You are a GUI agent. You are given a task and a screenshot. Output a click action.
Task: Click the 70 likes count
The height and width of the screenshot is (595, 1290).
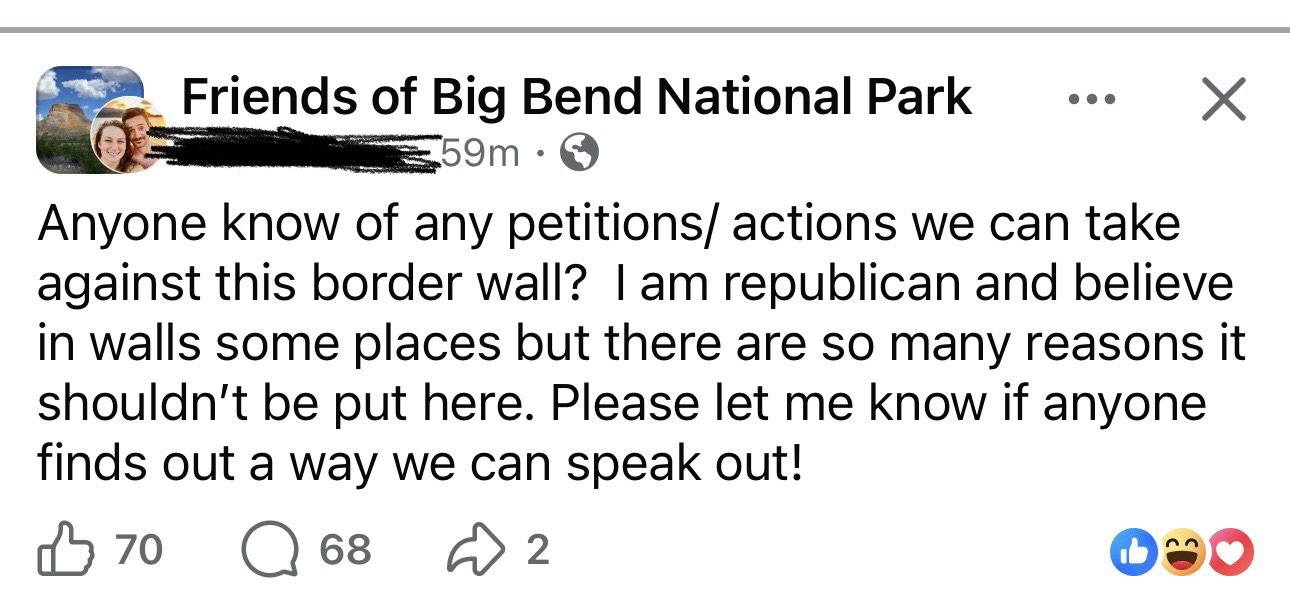pyautogui.click(x=138, y=550)
